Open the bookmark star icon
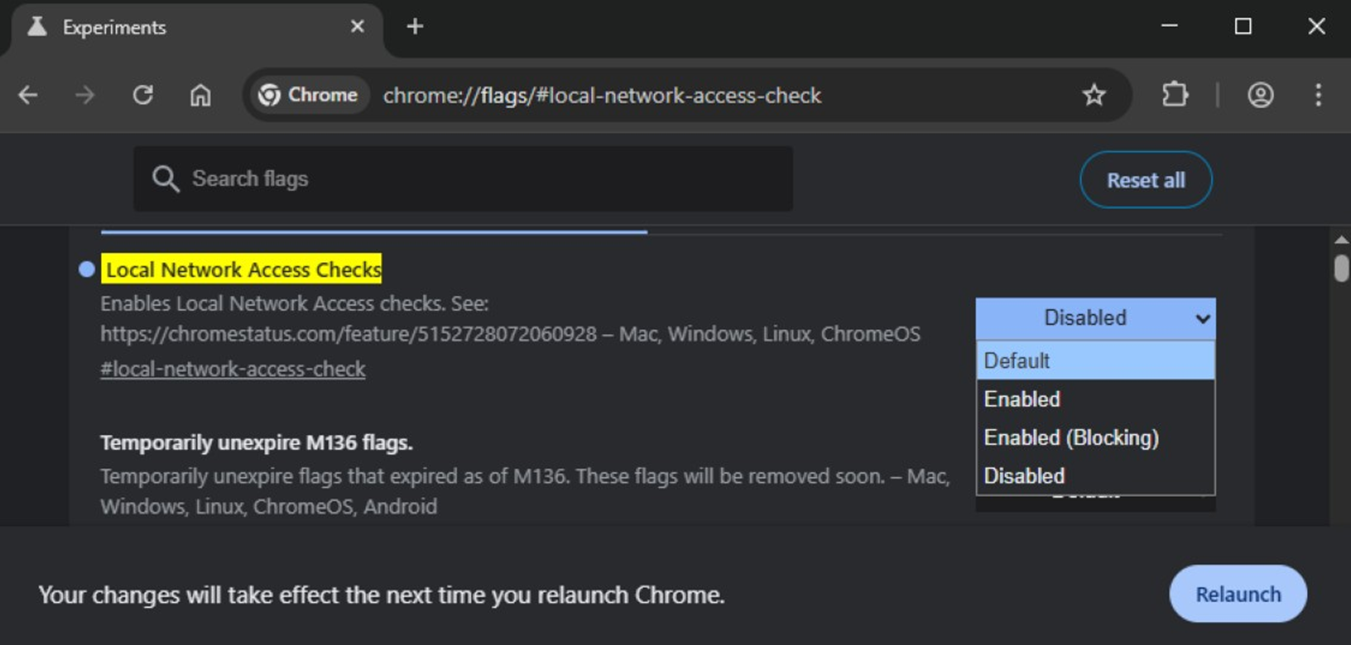 (x=1094, y=95)
